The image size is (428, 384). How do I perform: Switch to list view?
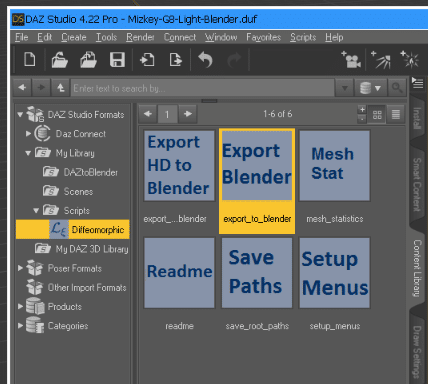pyautogui.click(x=396, y=115)
